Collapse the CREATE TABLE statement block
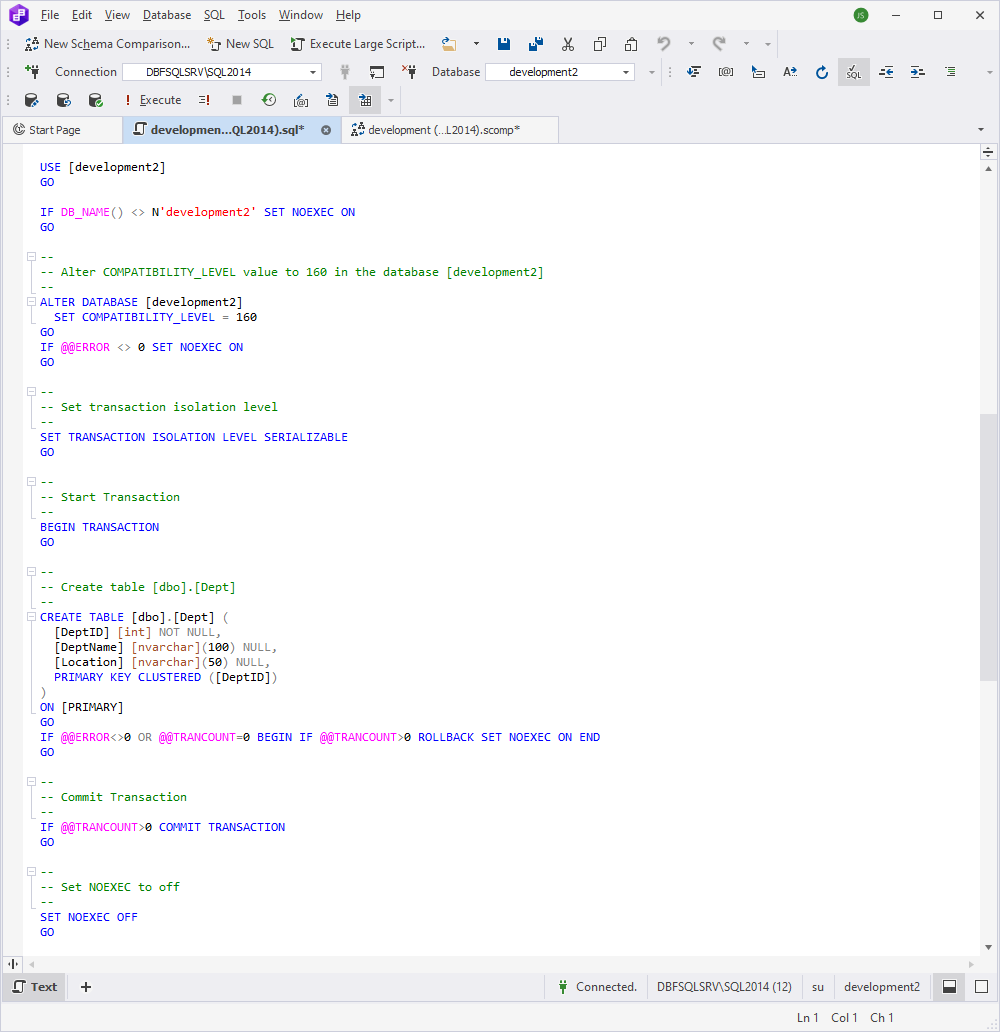The height and width of the screenshot is (1032, 1000). pos(31,617)
